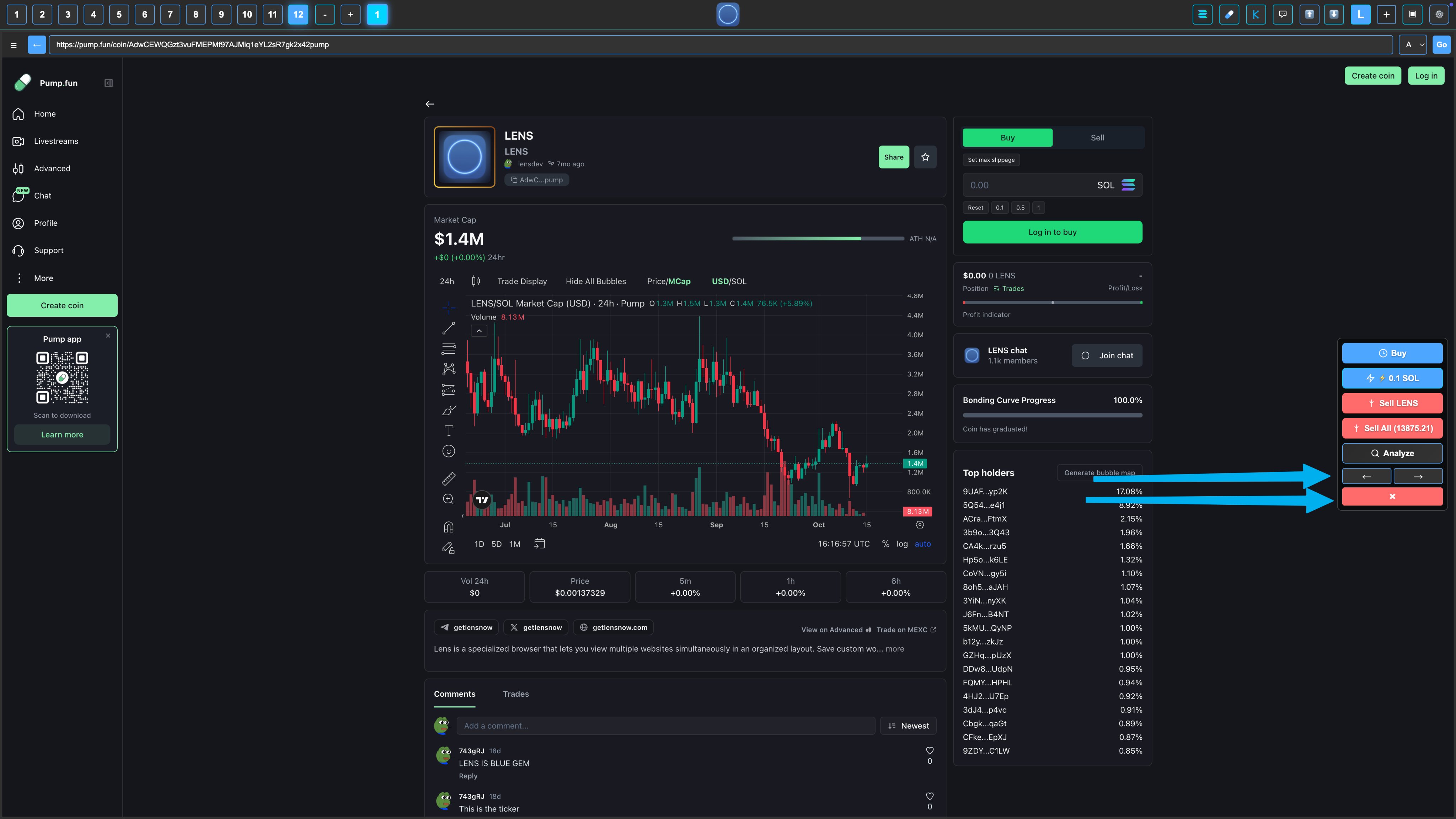
Task: Switch the chart scale to log
Action: [901, 544]
